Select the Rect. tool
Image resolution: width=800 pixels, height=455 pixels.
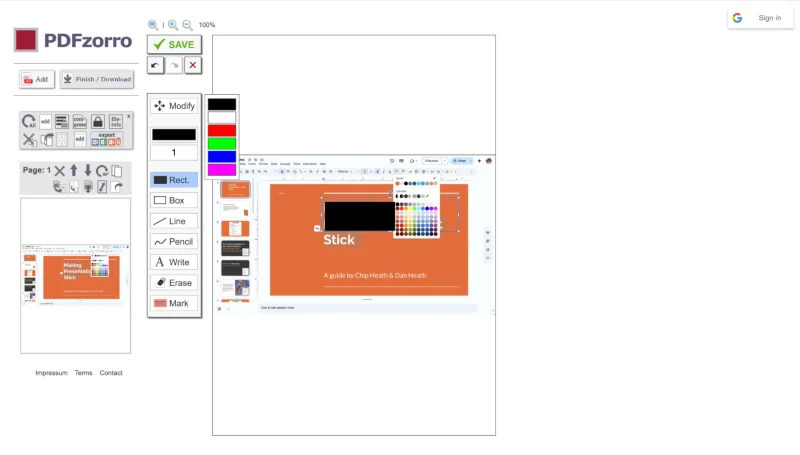pyautogui.click(x=174, y=180)
